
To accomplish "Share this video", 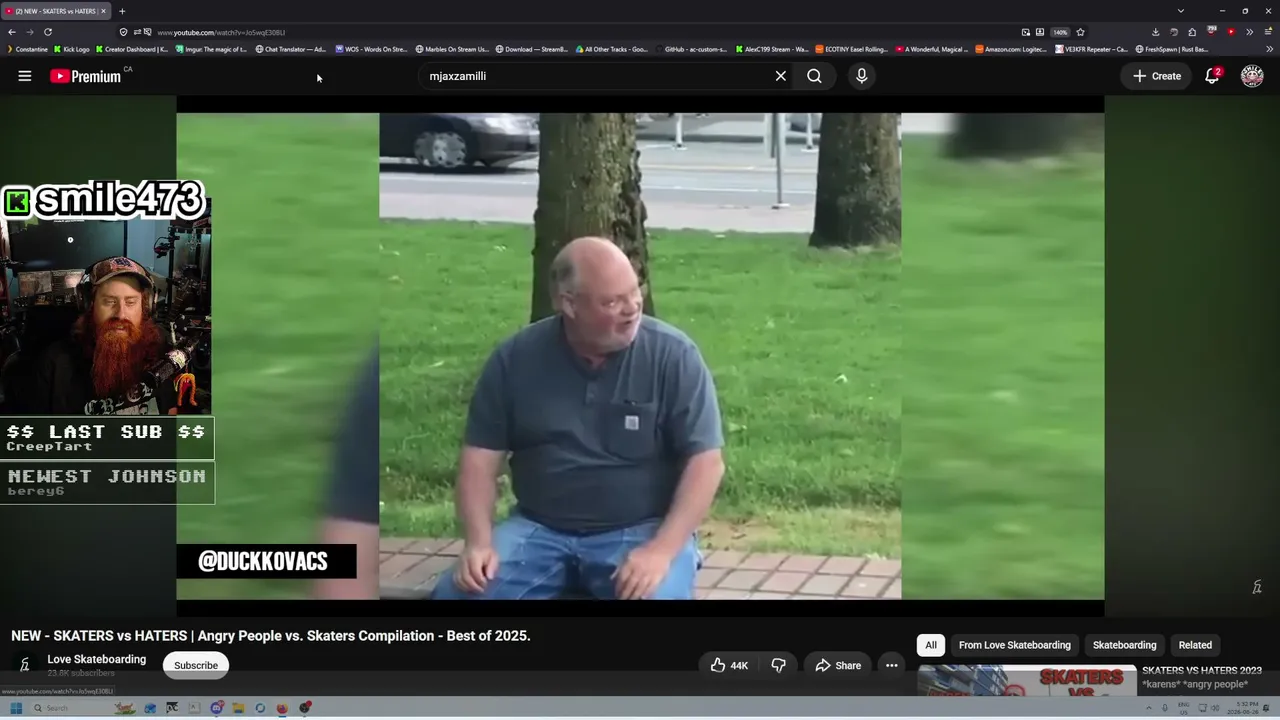I will (838, 666).
